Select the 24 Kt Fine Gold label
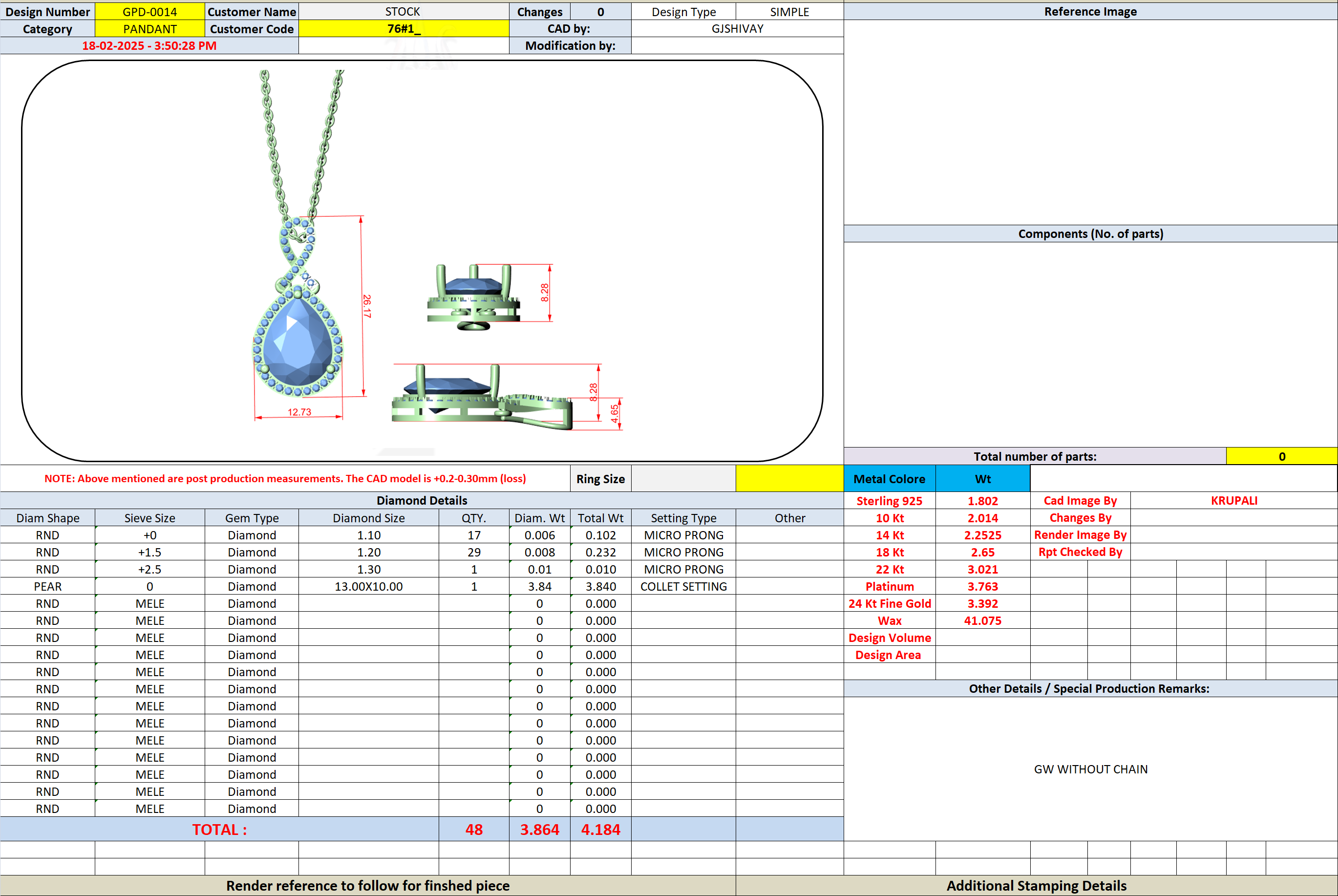 [890, 603]
